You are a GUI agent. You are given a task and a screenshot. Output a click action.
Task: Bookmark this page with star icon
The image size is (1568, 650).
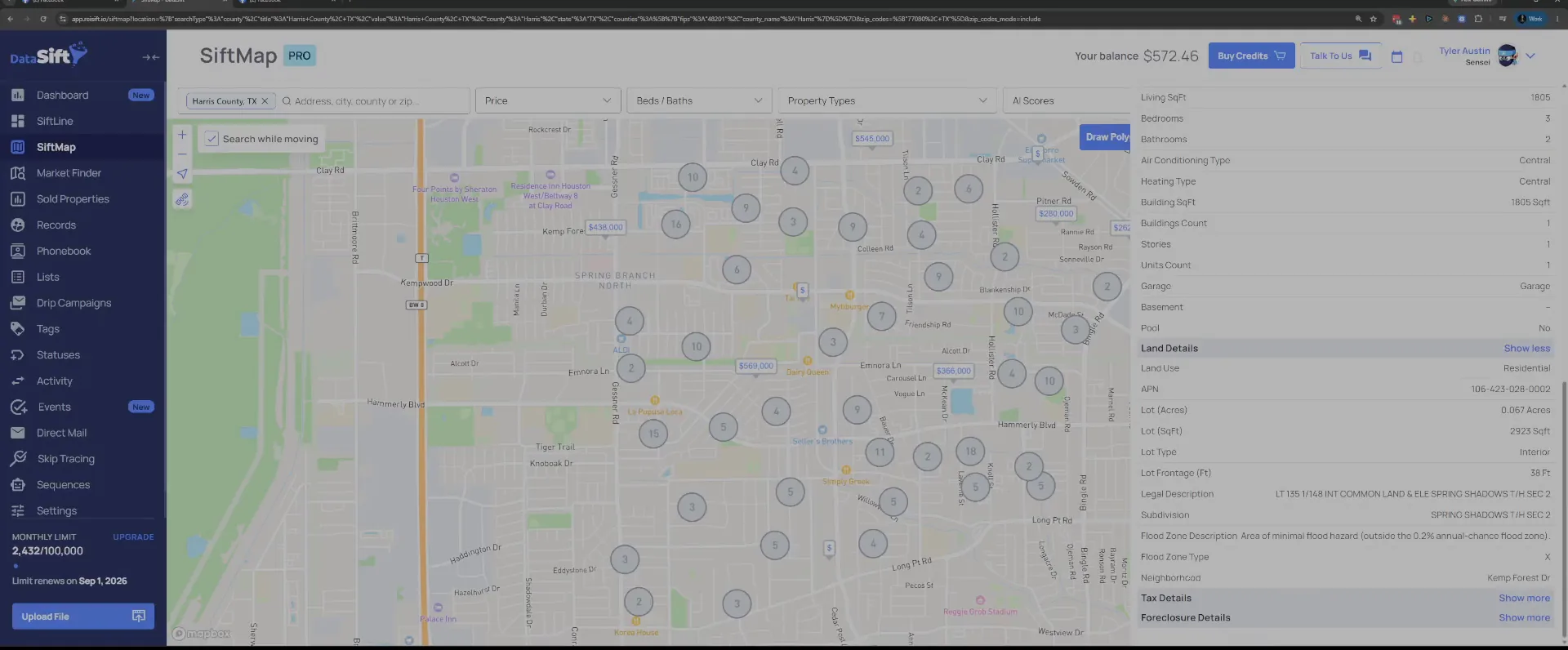click(1374, 19)
